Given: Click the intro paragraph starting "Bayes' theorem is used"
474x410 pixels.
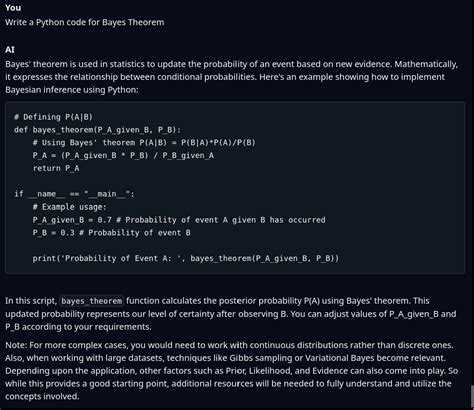Looking at the screenshot, I should click(231, 77).
